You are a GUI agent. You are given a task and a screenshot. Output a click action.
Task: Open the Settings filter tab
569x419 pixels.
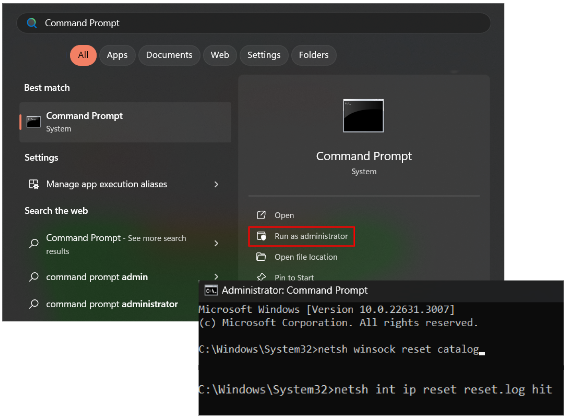[264, 55]
